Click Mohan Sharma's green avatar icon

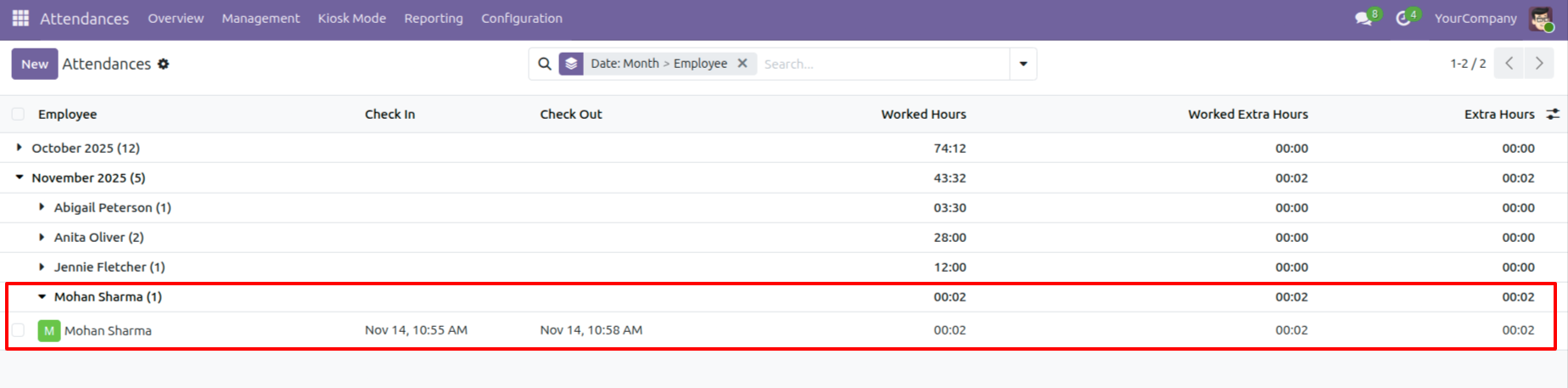(49, 330)
